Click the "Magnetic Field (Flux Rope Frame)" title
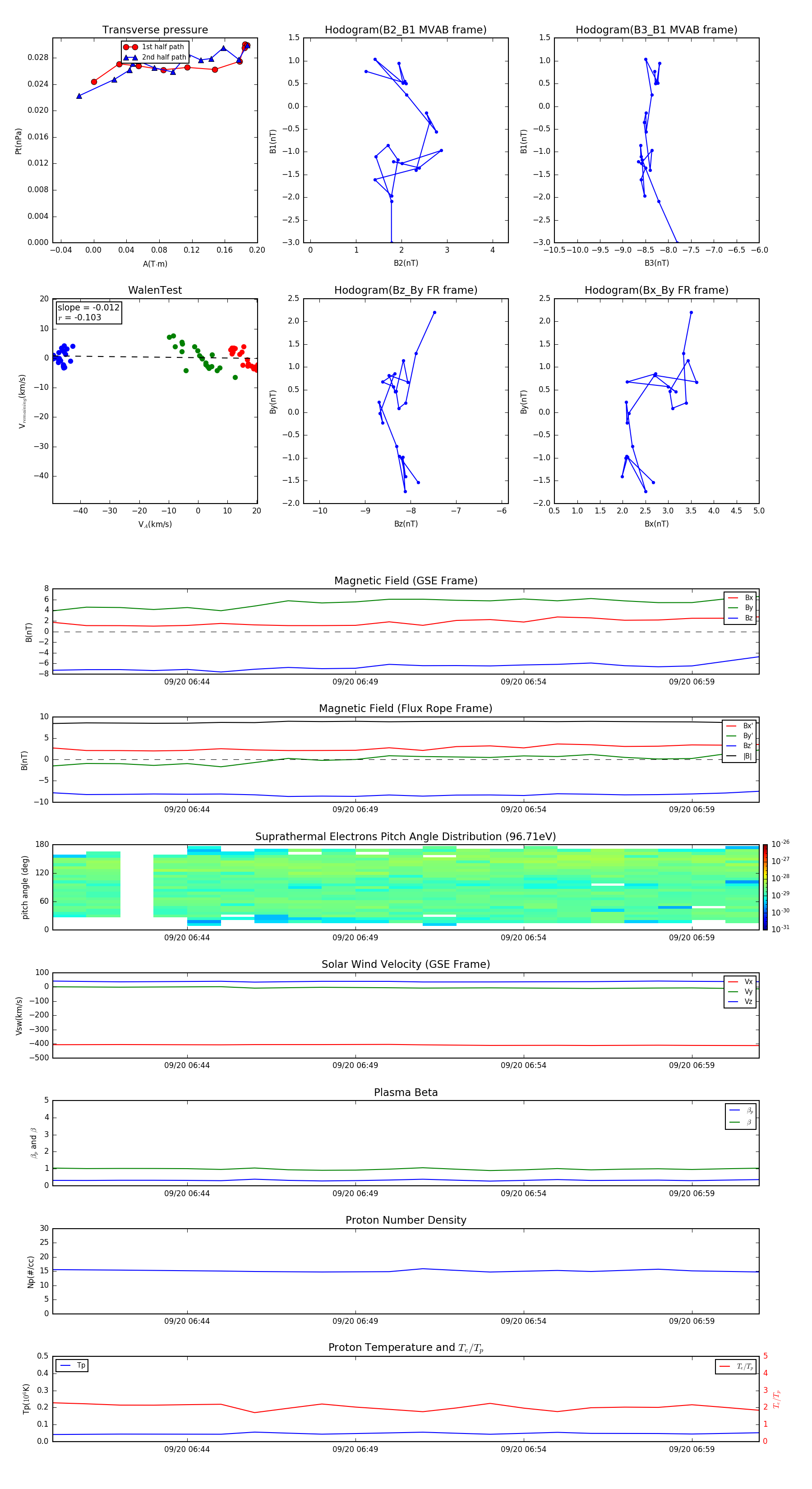The image size is (812, 1489). (x=406, y=709)
